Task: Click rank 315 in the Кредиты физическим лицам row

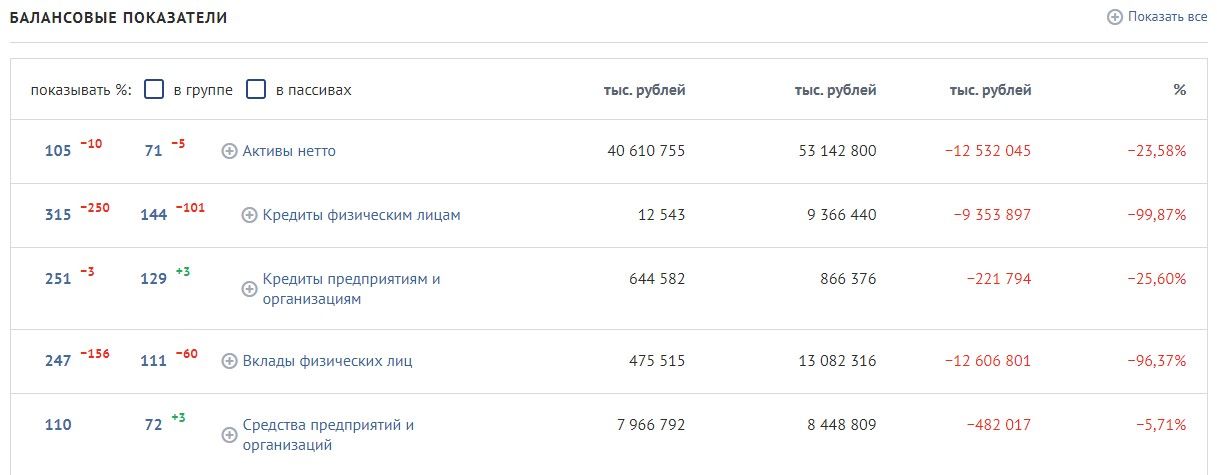Action: (x=58, y=215)
